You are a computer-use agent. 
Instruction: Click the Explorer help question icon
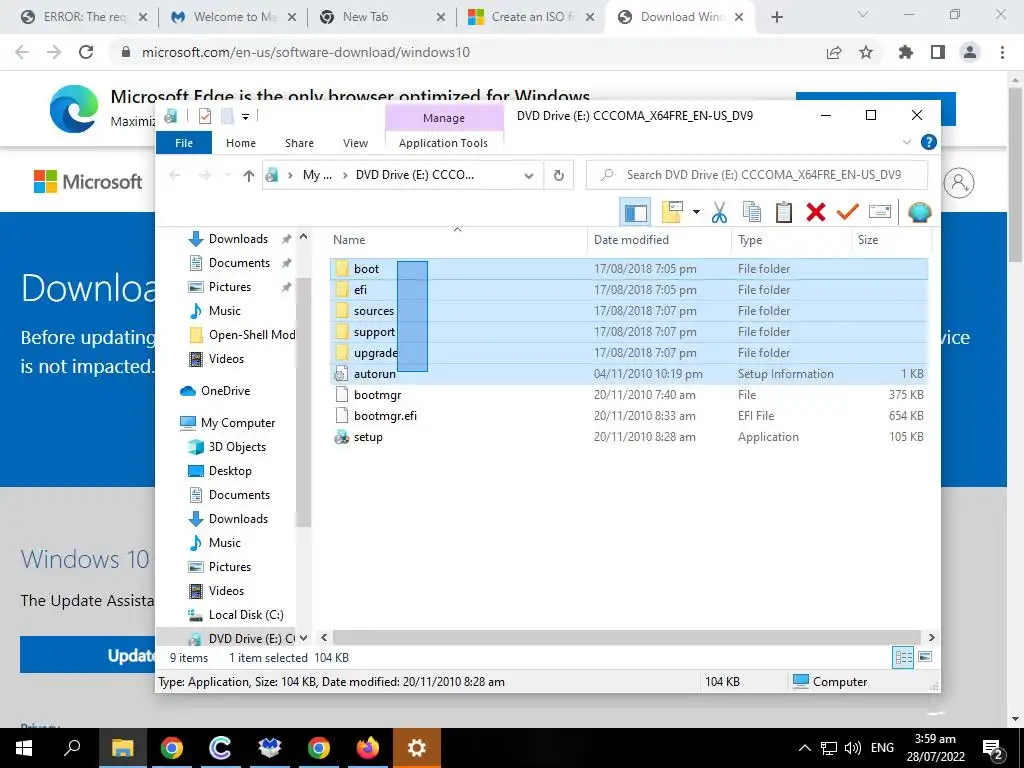pos(928,142)
